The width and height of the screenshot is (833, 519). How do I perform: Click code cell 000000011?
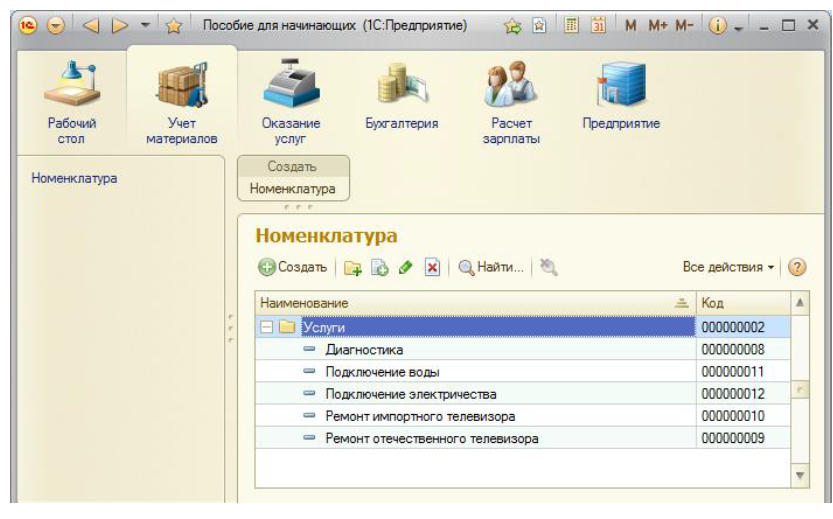click(x=743, y=371)
